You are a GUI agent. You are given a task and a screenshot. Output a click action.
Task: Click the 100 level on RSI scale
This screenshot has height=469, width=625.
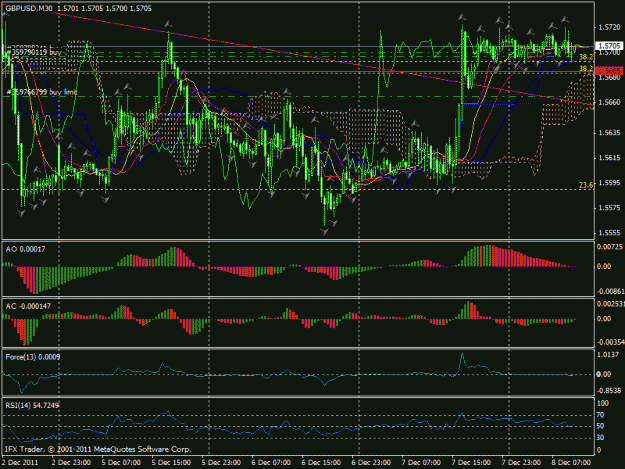tap(603, 403)
